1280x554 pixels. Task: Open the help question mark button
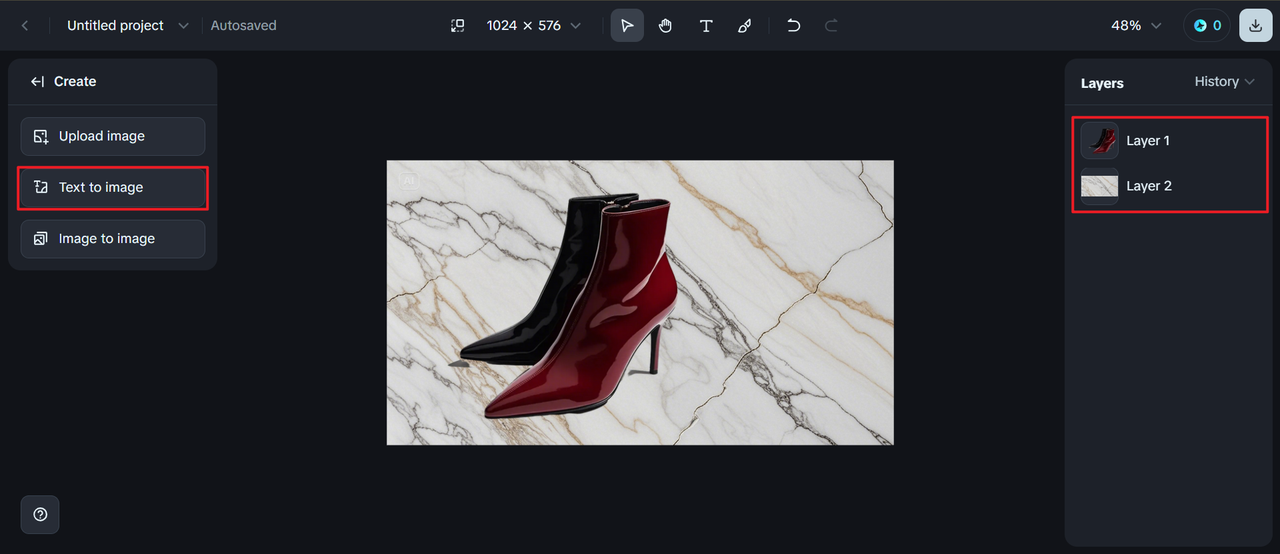coord(40,514)
